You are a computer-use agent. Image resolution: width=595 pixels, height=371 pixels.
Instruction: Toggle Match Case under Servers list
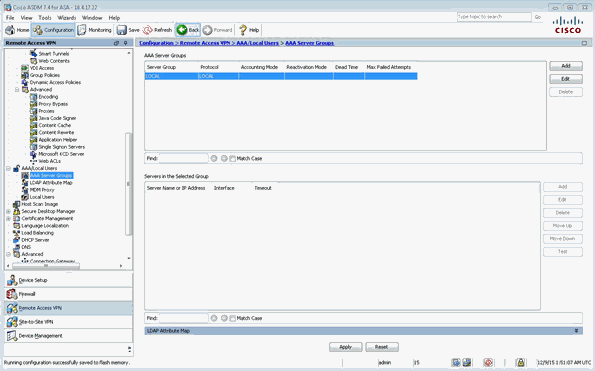coord(233,318)
